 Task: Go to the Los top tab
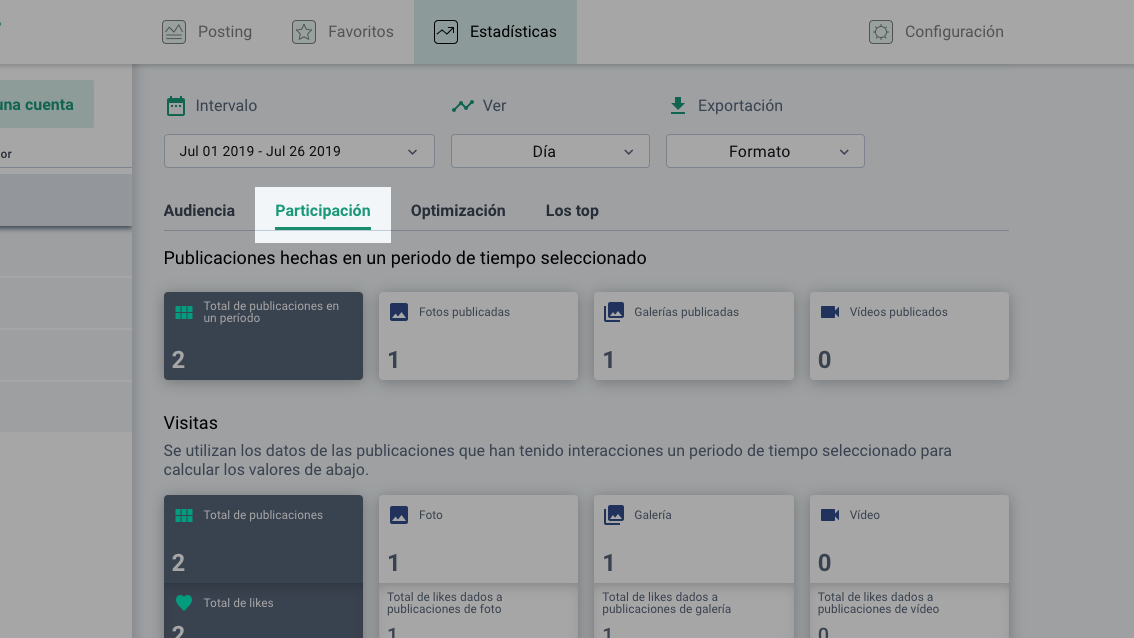pyautogui.click(x=572, y=211)
